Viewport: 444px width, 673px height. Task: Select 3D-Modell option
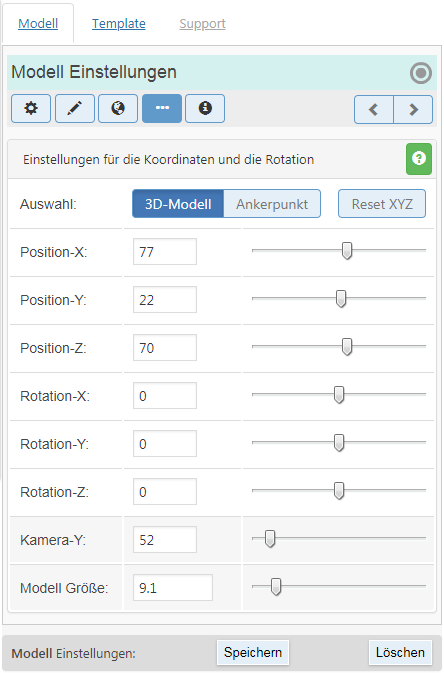[178, 204]
